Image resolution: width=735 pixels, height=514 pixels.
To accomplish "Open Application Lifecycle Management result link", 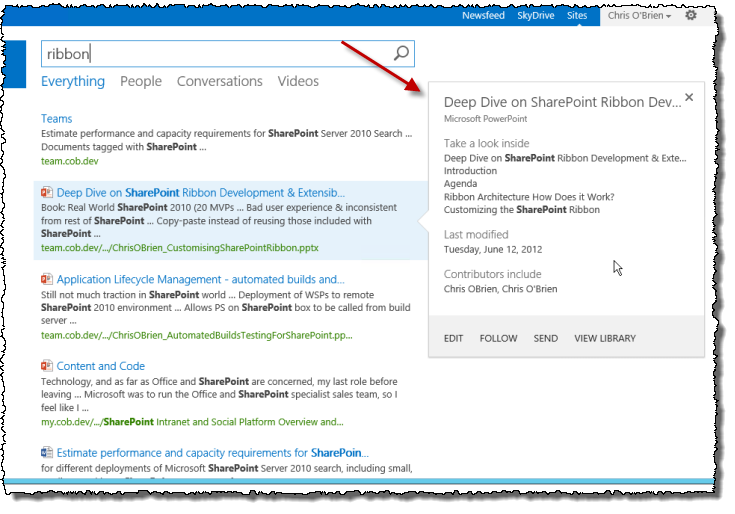I will 201,279.
